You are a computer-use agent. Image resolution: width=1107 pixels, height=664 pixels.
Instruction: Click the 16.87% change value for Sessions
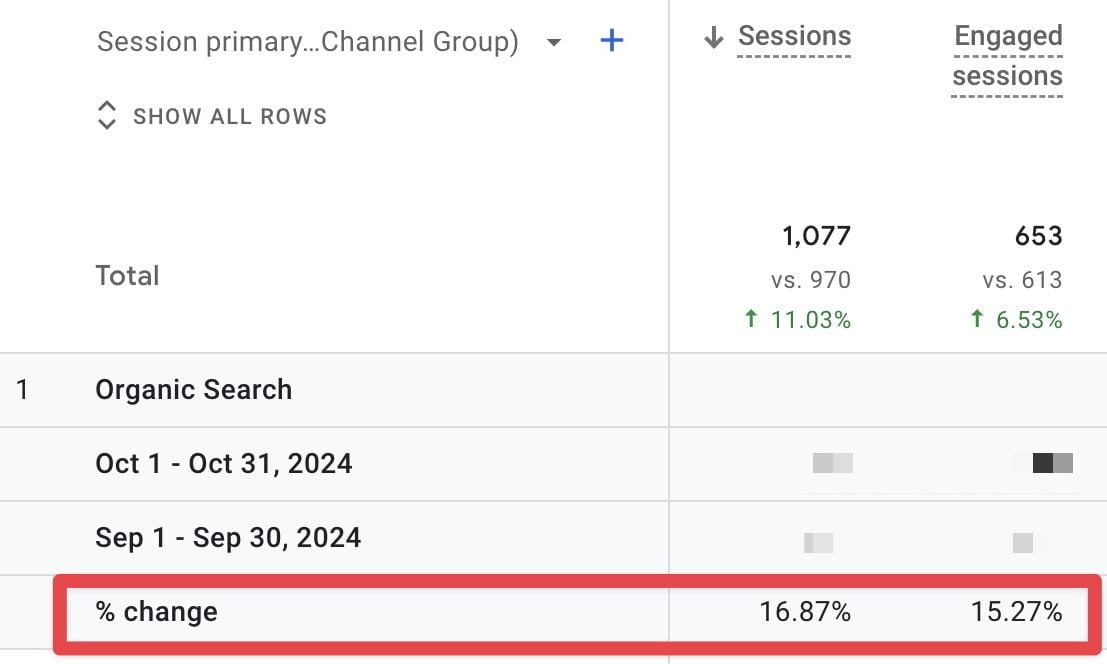click(807, 611)
